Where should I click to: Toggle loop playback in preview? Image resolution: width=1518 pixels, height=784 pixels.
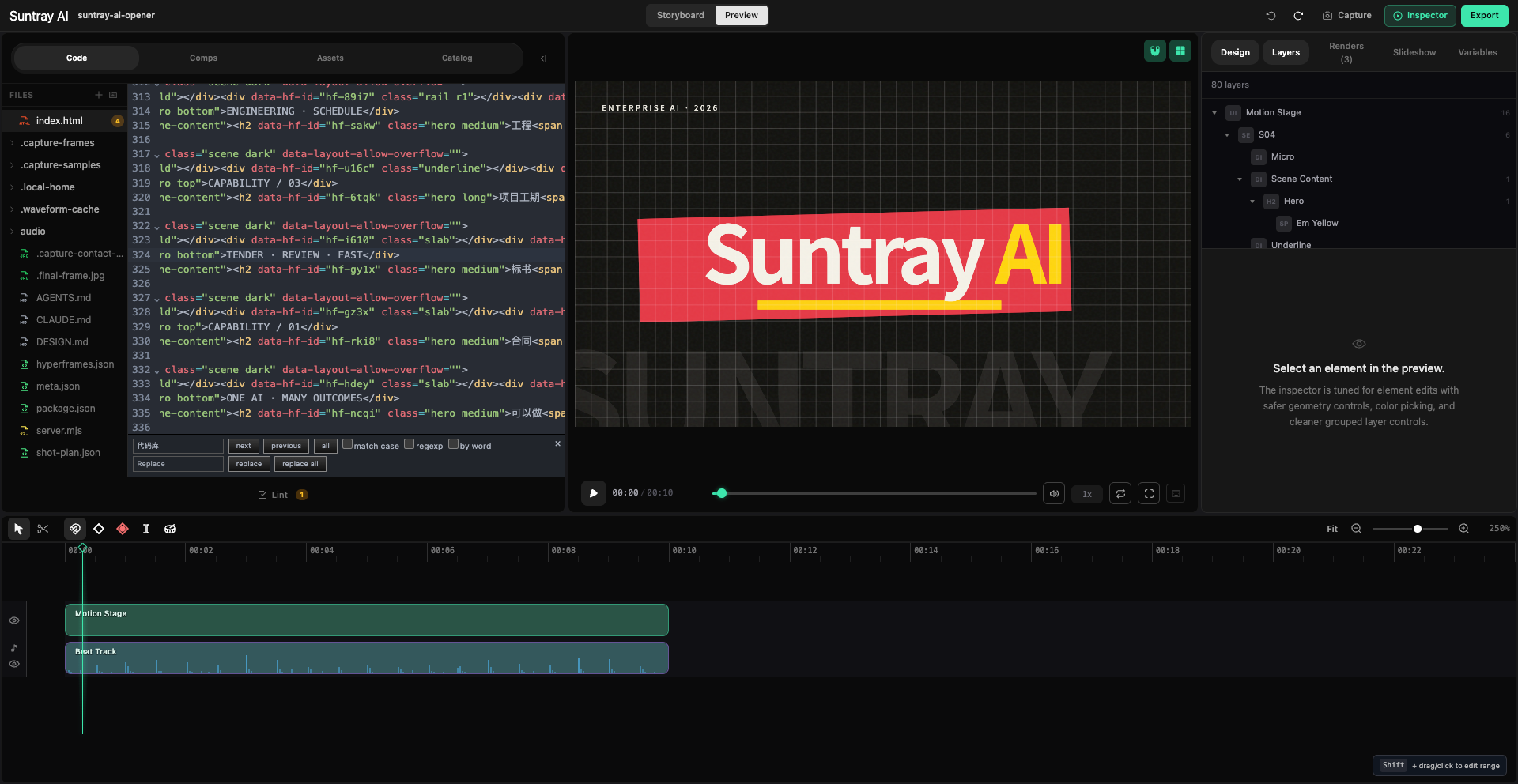(x=1120, y=493)
